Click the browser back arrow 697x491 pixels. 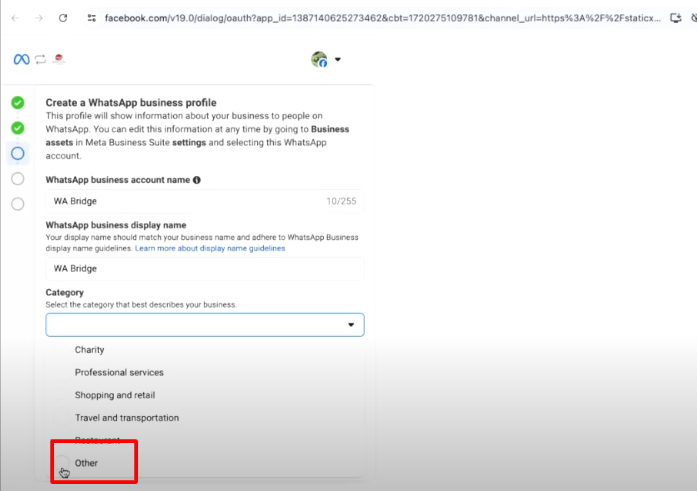pyautogui.click(x=16, y=18)
